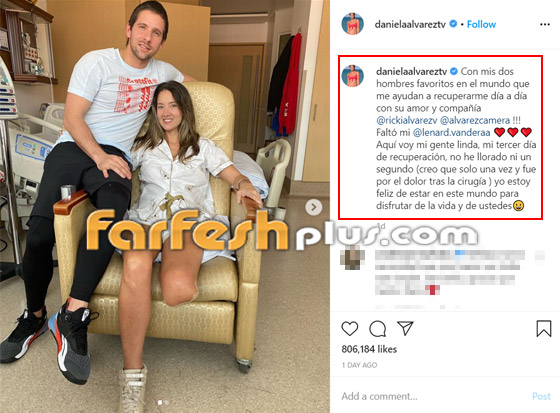
Task: Like the post with the heart icon
Action: (x=350, y=328)
